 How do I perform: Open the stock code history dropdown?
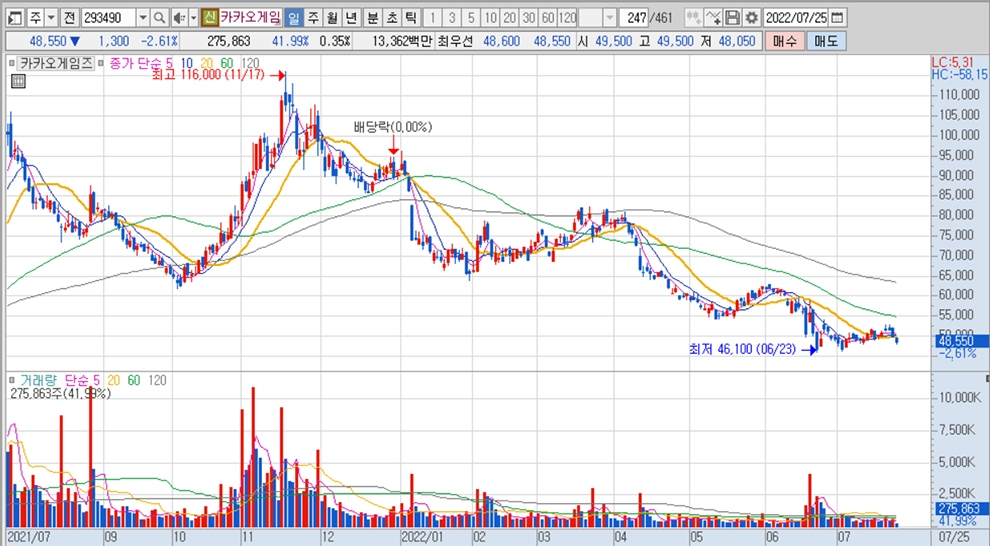[x=143, y=18]
